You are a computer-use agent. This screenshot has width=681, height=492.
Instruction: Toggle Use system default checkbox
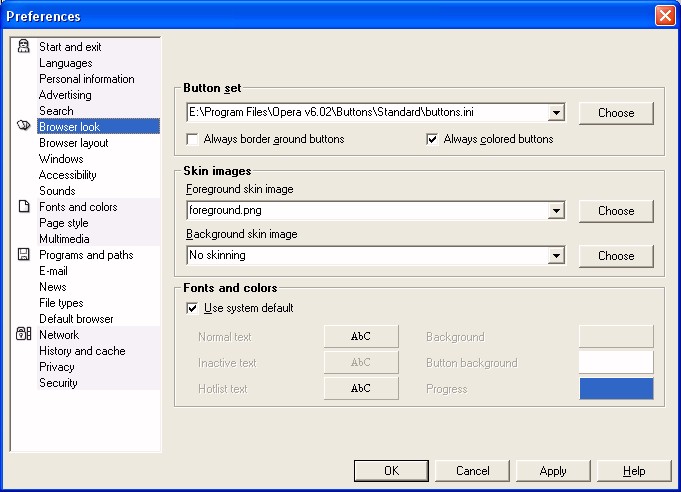pos(192,308)
